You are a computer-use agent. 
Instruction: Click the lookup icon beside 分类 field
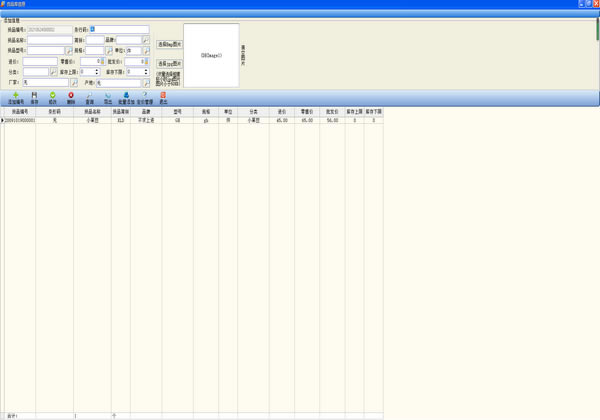pos(54,72)
